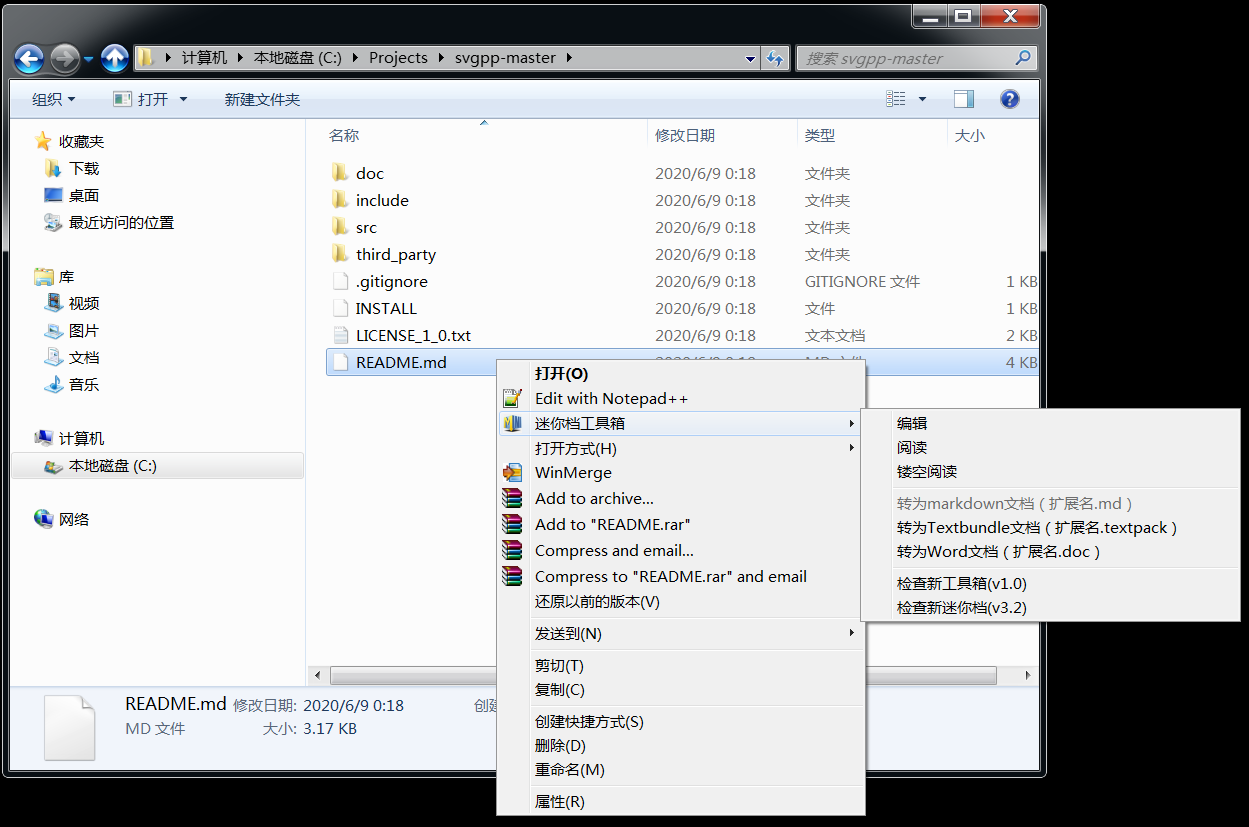Expand breadcrumb arrow after 计算机
This screenshot has height=827, width=1249.
239,58
